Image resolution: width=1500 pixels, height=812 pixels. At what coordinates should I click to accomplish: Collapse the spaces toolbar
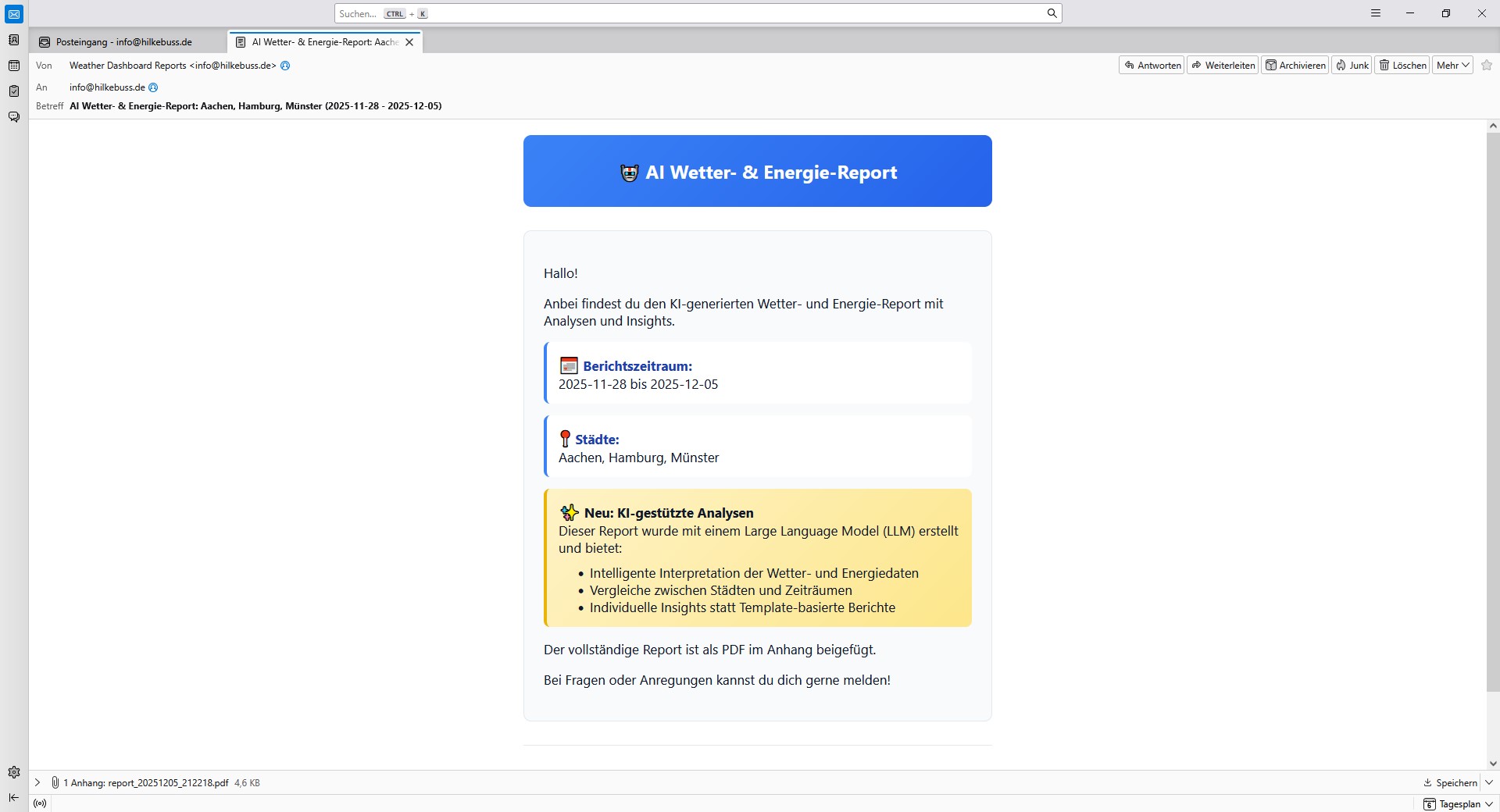coord(14,797)
